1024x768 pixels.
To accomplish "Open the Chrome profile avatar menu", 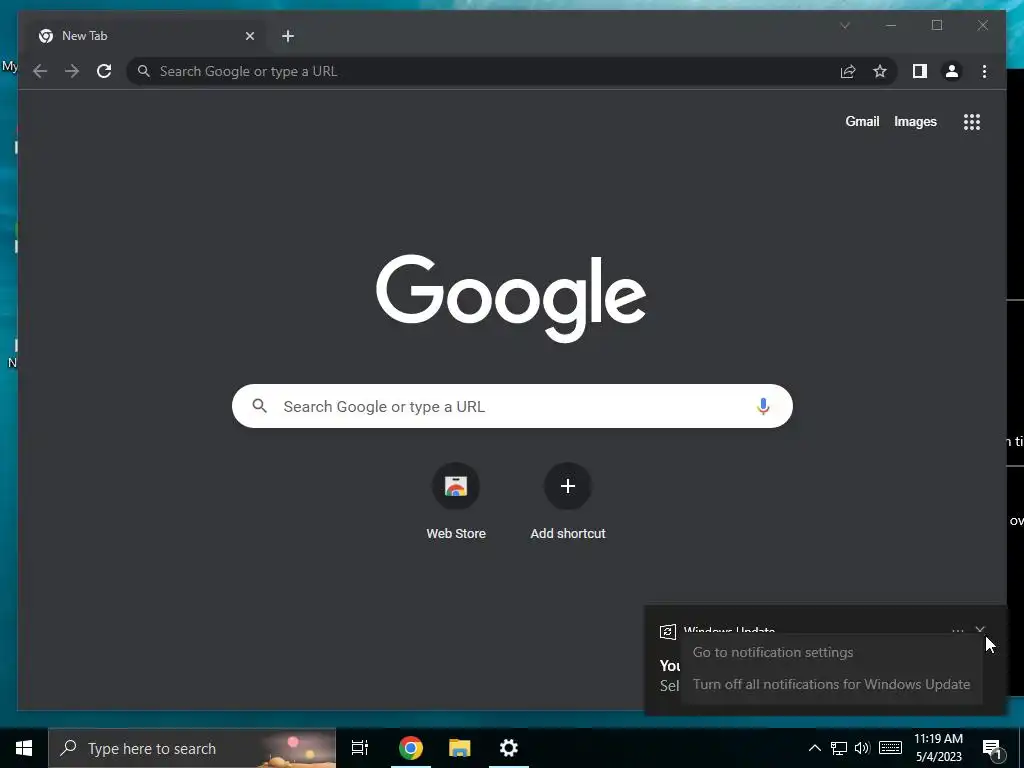I will (952, 71).
